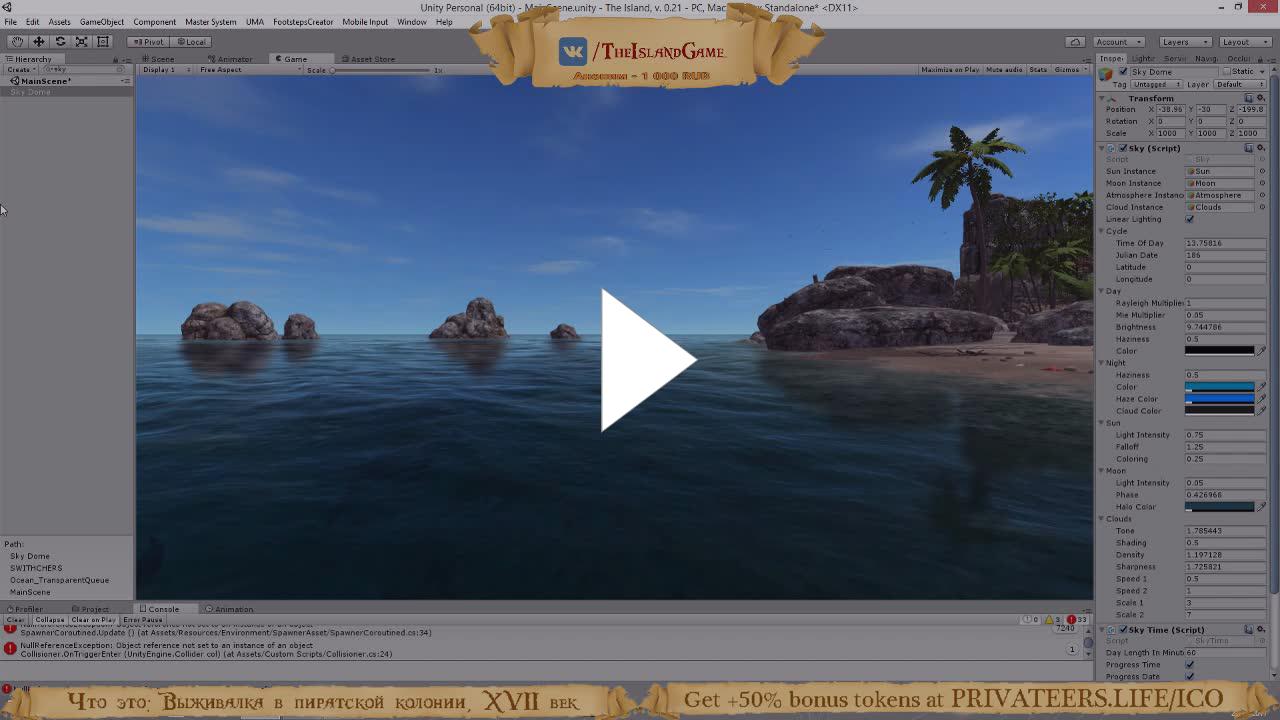Click the Cloud services icon
The height and width of the screenshot is (720, 1280).
pos(1074,42)
